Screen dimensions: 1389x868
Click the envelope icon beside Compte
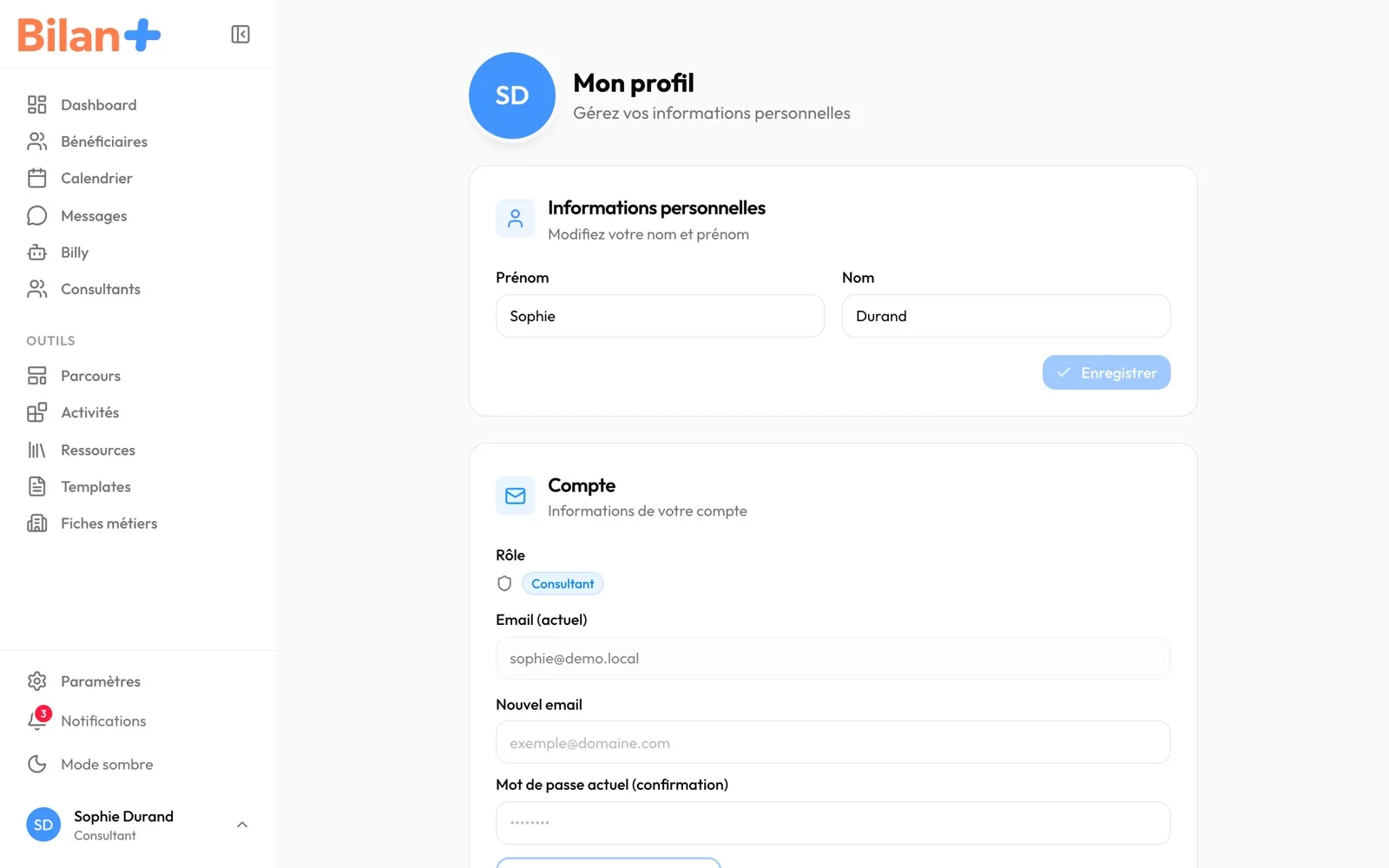pyautogui.click(x=516, y=496)
